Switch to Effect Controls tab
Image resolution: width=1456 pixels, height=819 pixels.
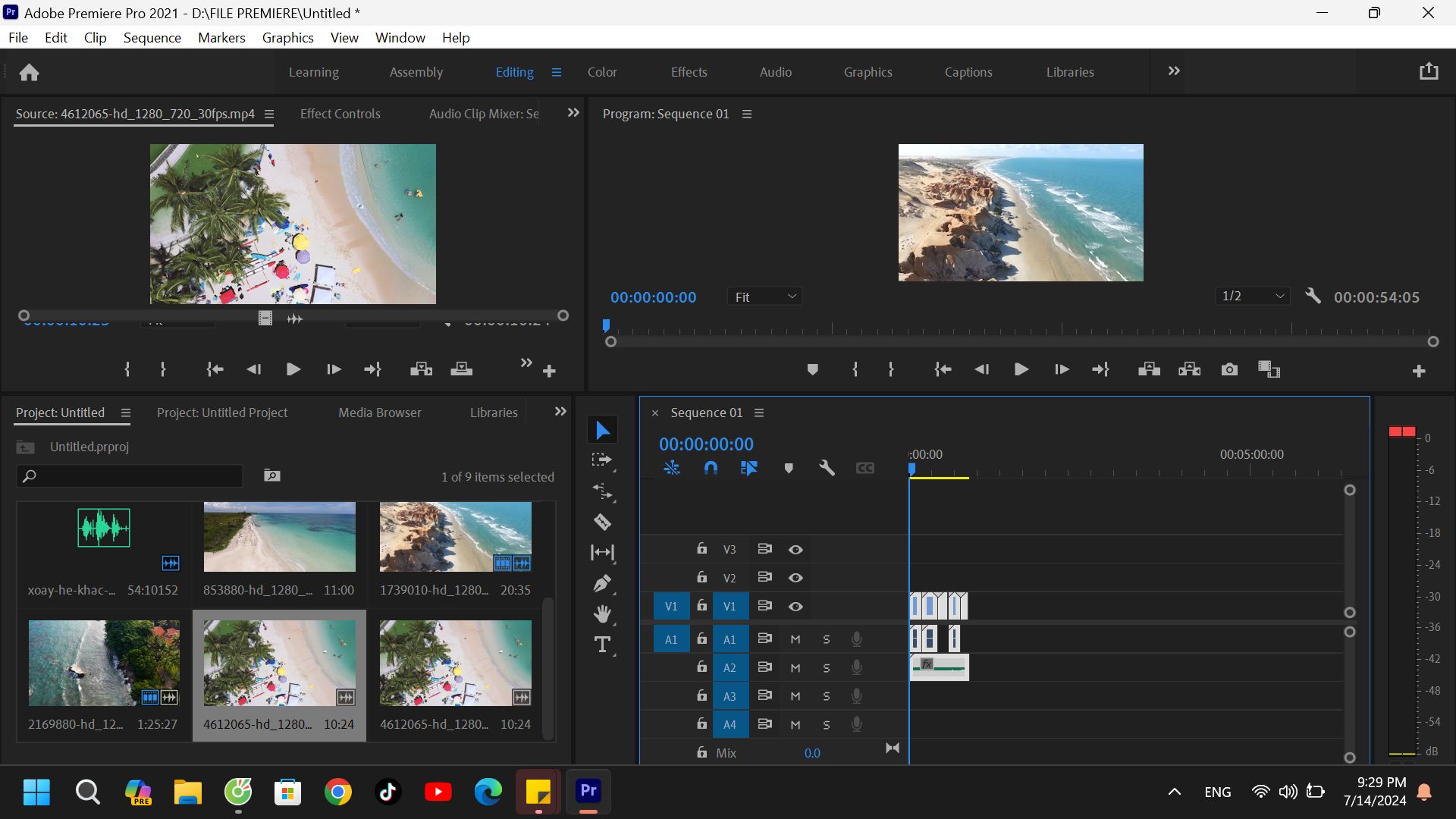point(340,114)
